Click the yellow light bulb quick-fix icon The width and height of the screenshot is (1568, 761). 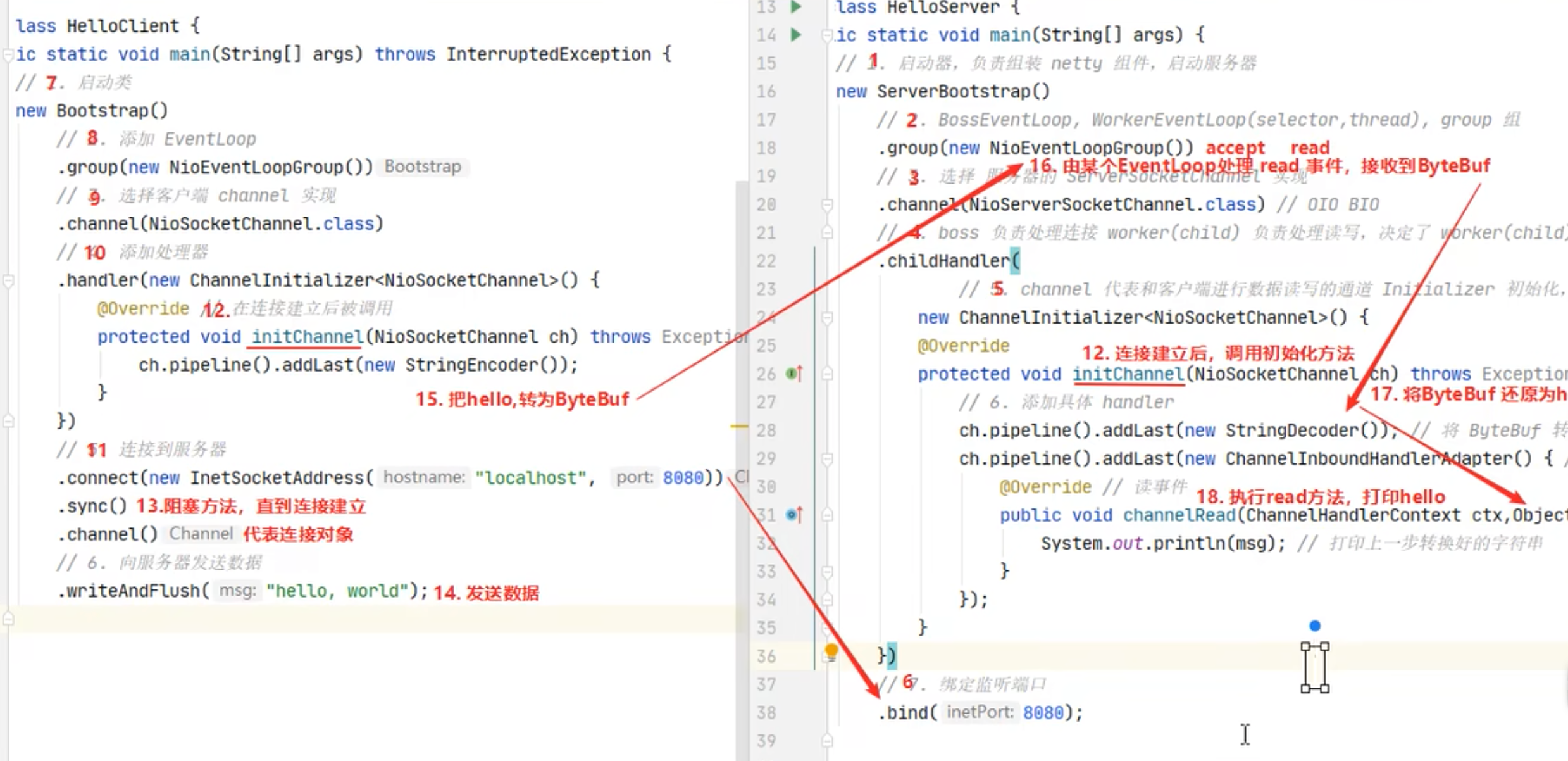click(x=831, y=651)
